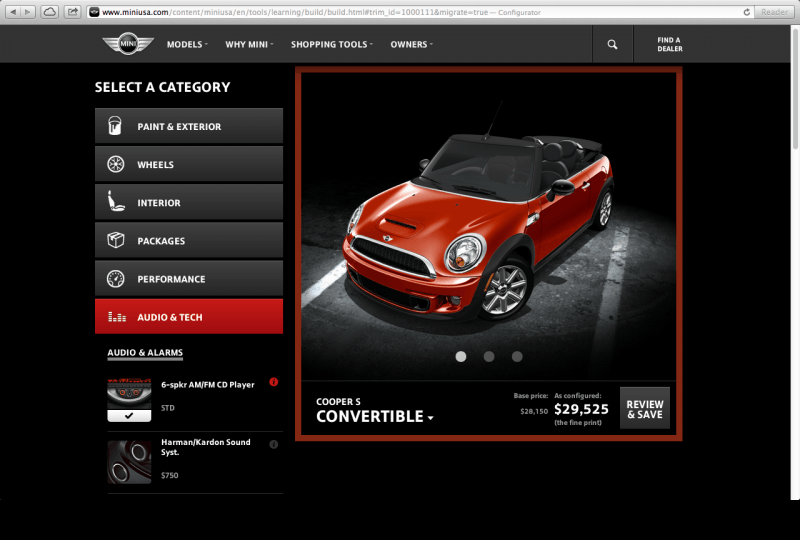
Task: Click the Harman/Kardon Sound Syst. title
Action: tap(206, 447)
